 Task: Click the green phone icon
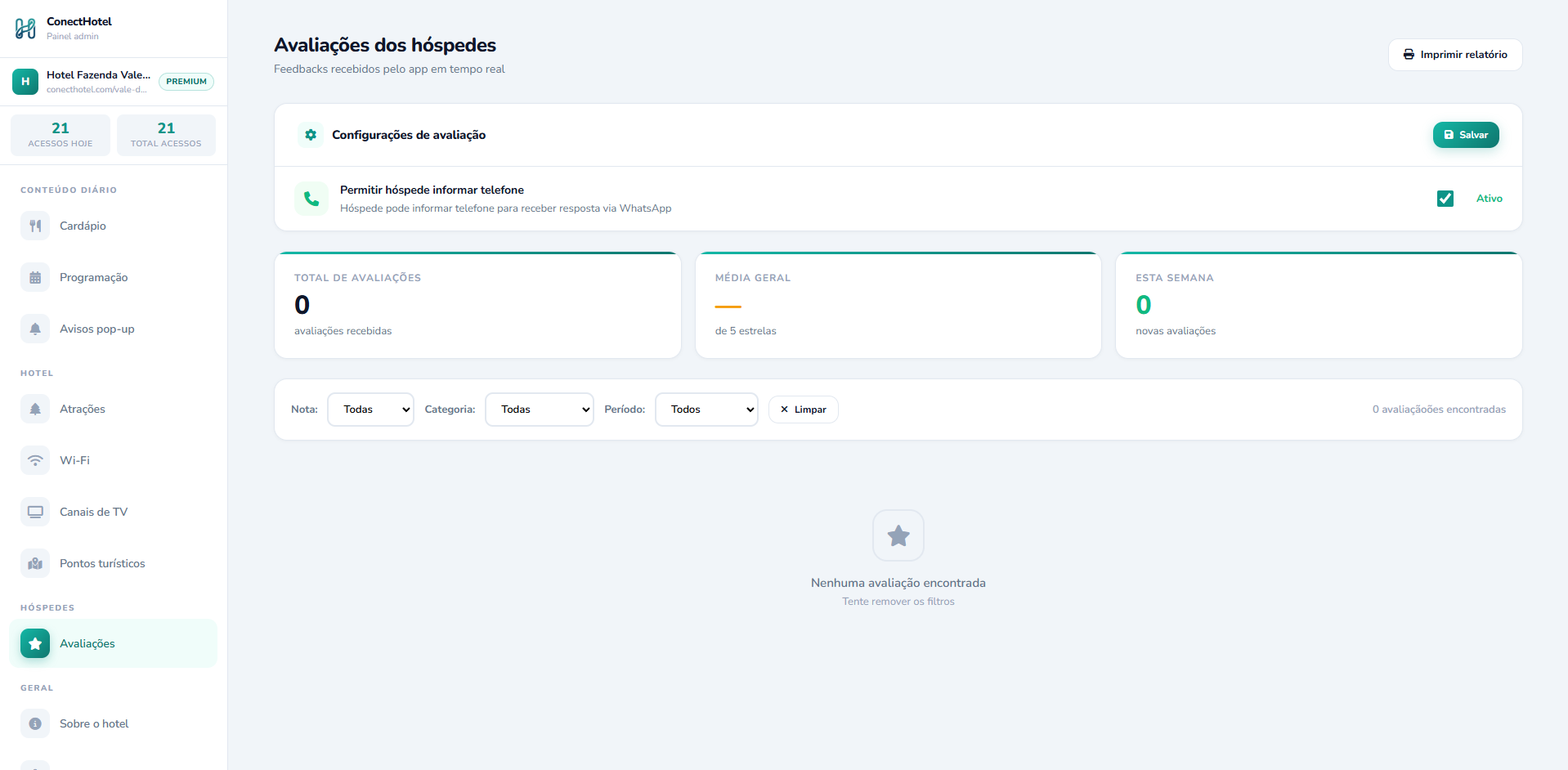click(311, 199)
